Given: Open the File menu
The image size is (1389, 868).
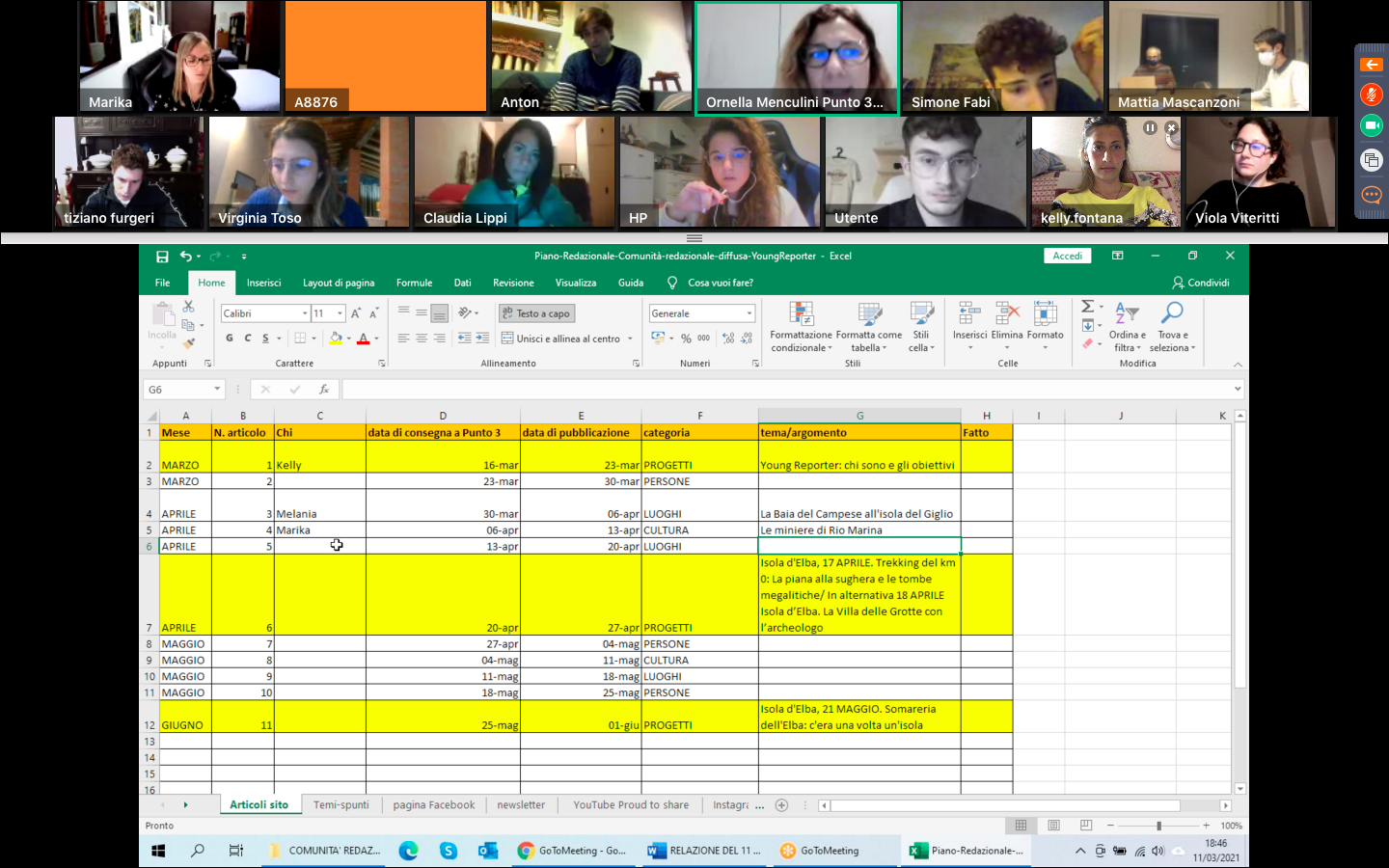Looking at the screenshot, I should click(163, 283).
